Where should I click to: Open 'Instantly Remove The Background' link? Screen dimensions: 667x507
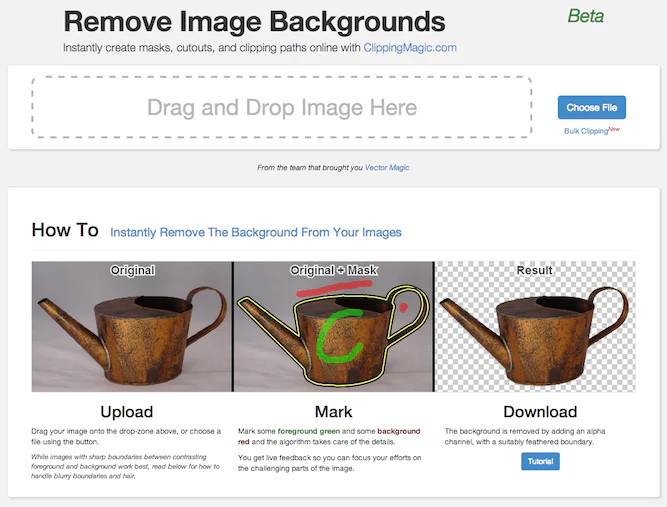click(255, 232)
